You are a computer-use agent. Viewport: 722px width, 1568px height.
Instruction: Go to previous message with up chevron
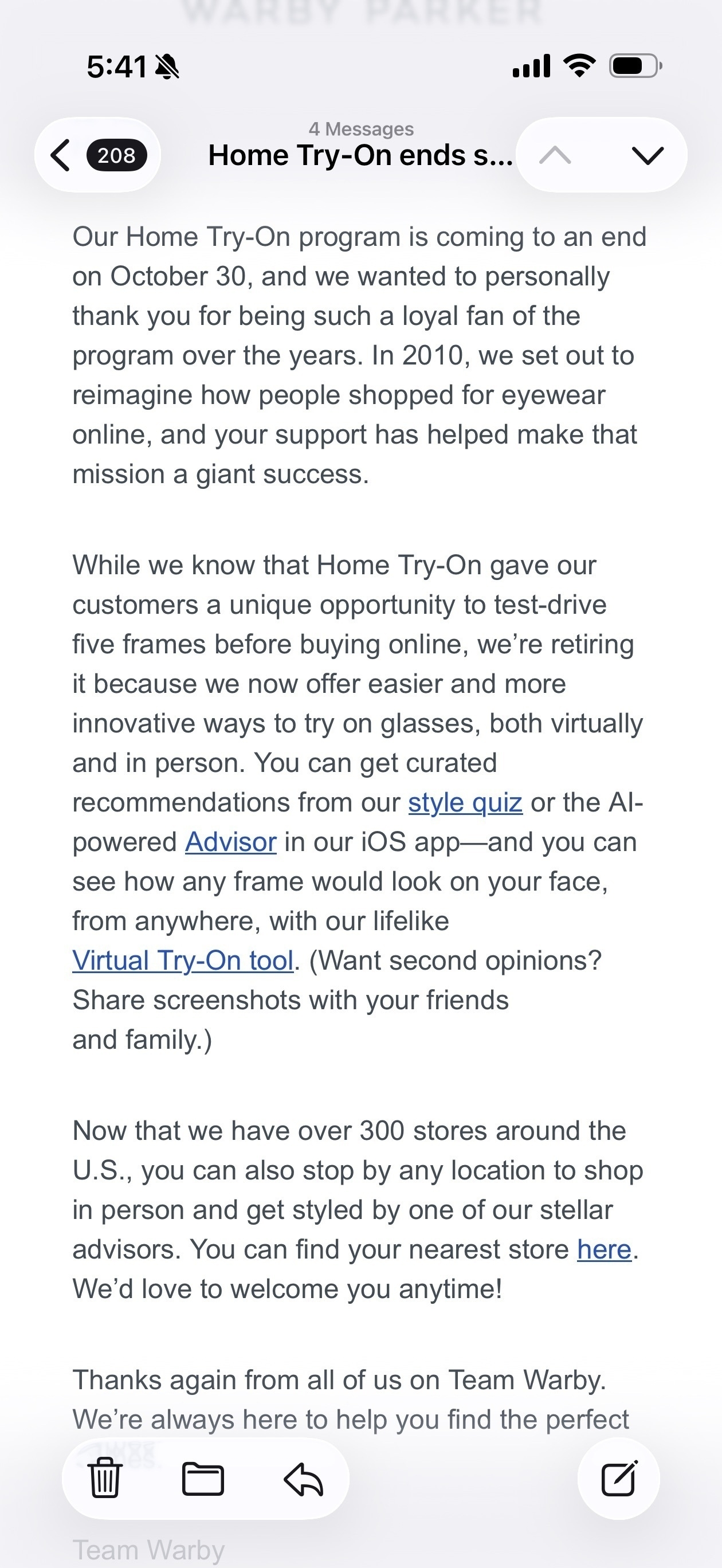[555, 155]
